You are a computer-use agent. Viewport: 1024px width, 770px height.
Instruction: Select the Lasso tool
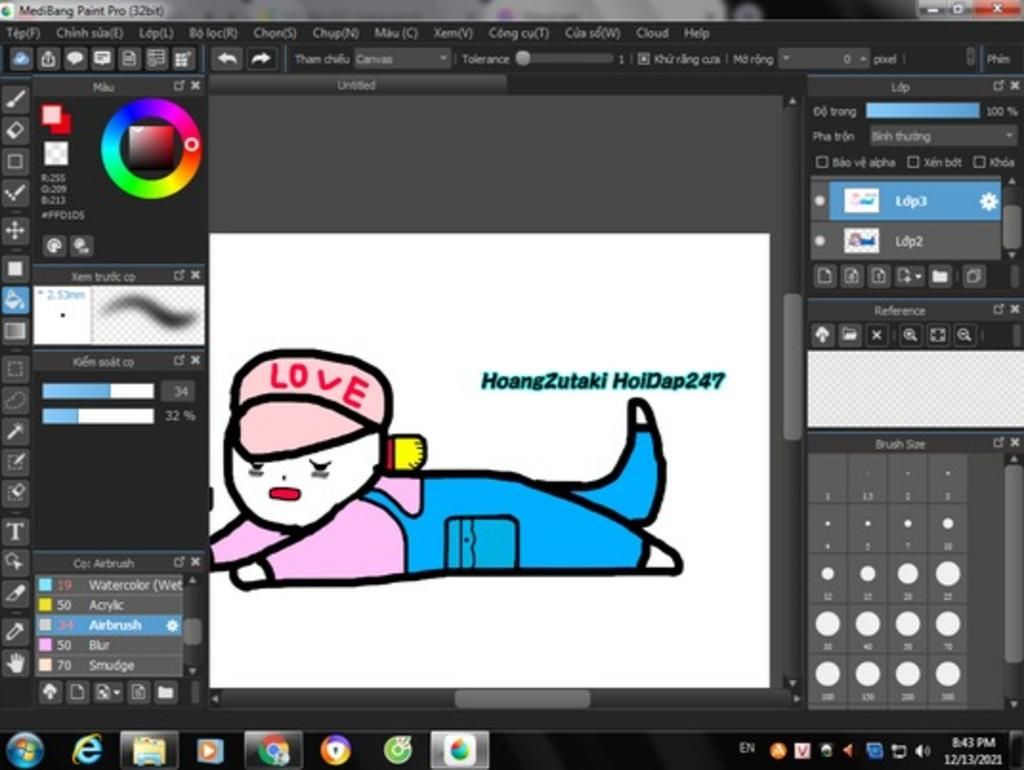(x=16, y=400)
